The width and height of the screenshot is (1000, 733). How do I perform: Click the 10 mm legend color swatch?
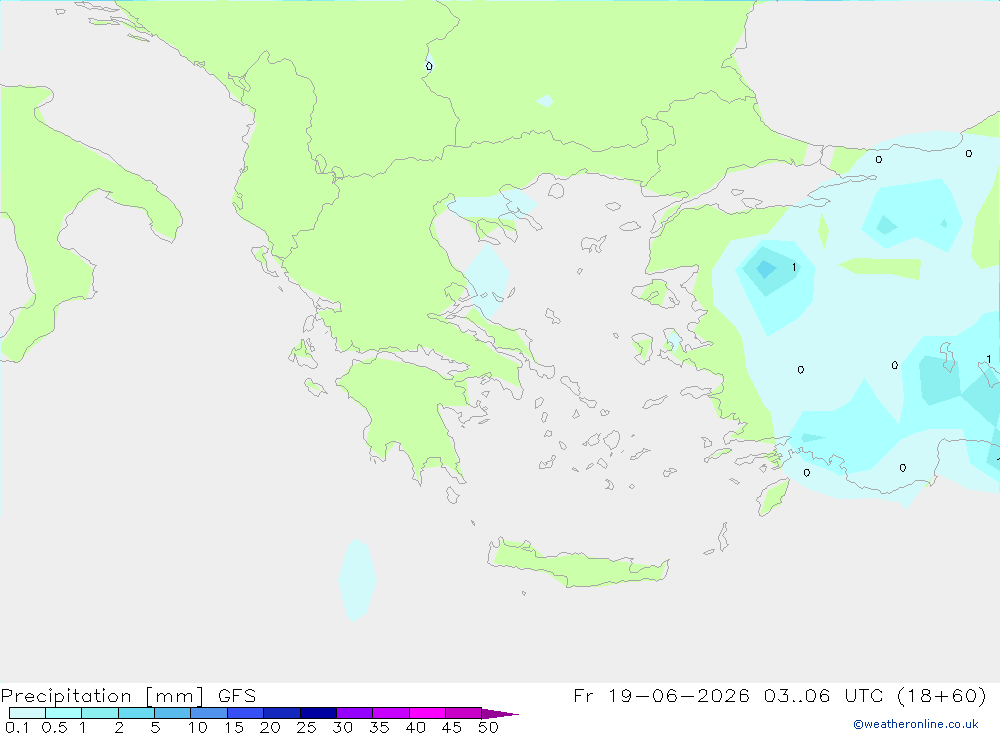coord(209,713)
